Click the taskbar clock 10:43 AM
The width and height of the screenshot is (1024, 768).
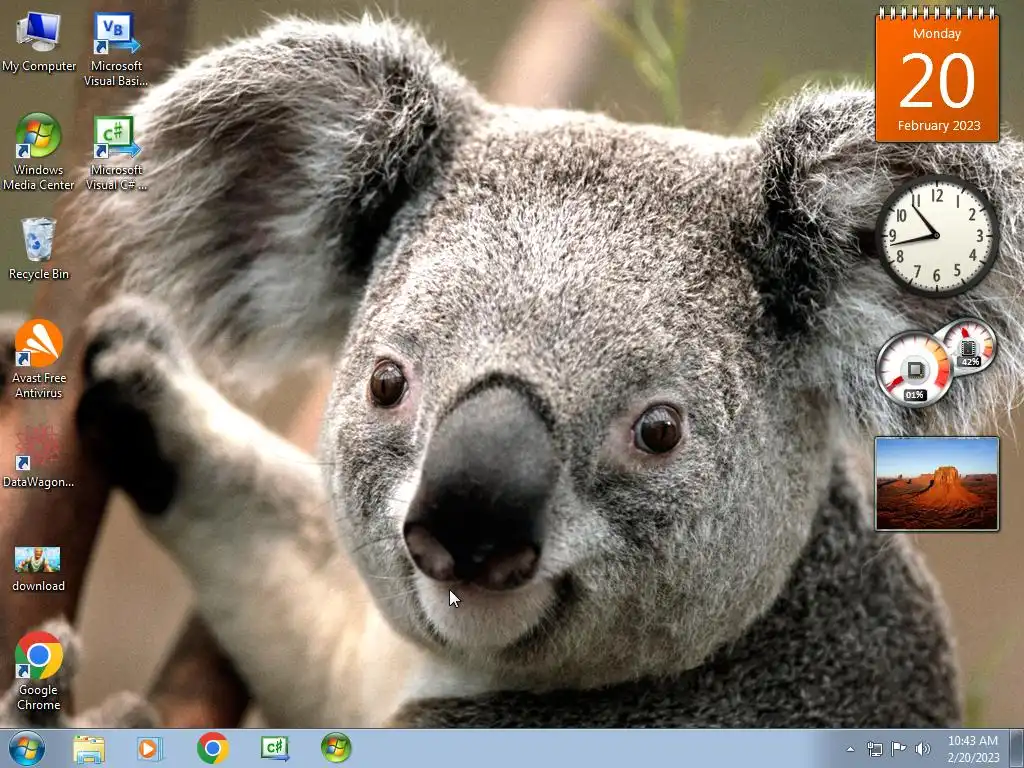(x=973, y=749)
